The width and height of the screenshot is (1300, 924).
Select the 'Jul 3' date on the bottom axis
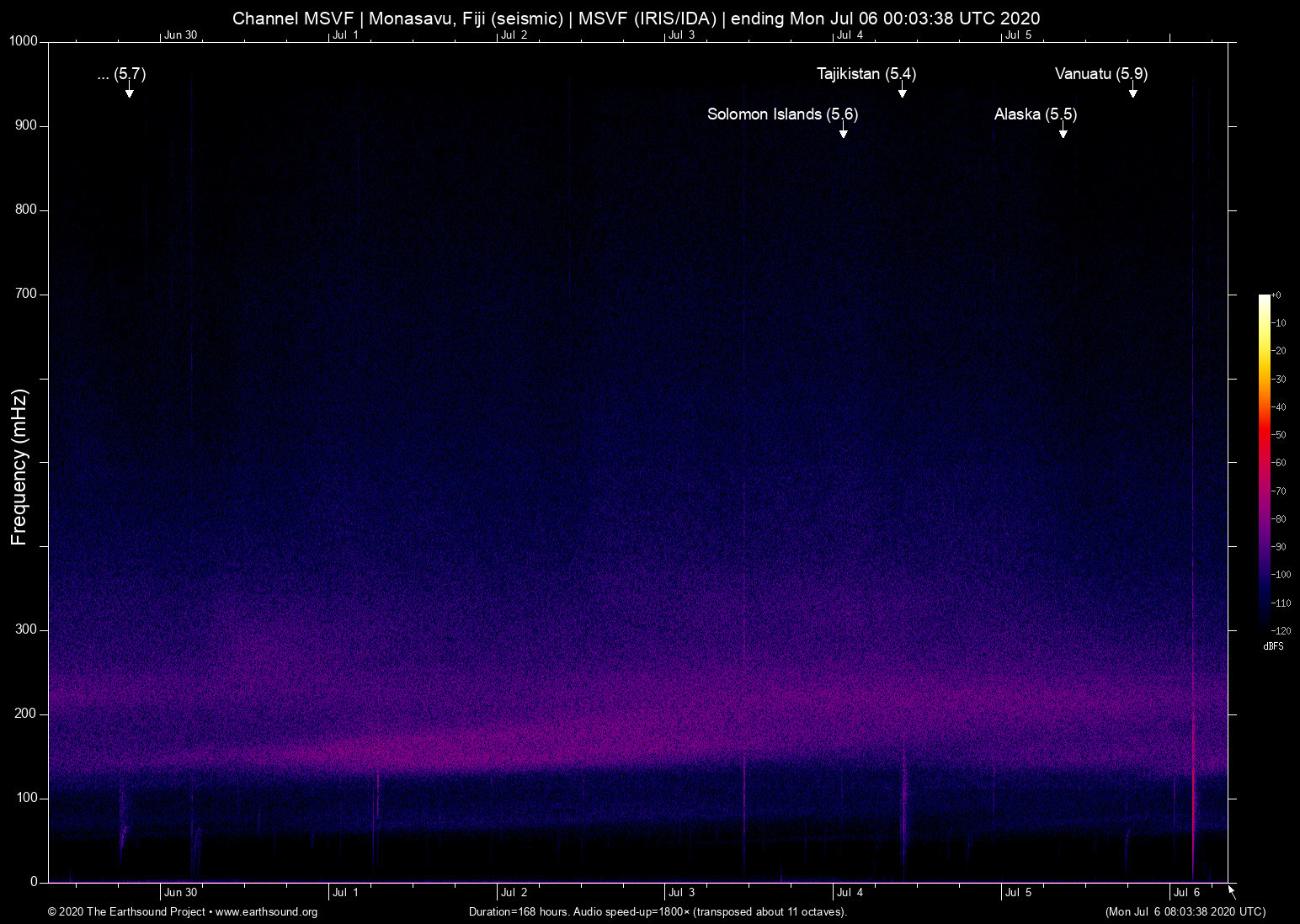pyautogui.click(x=682, y=893)
